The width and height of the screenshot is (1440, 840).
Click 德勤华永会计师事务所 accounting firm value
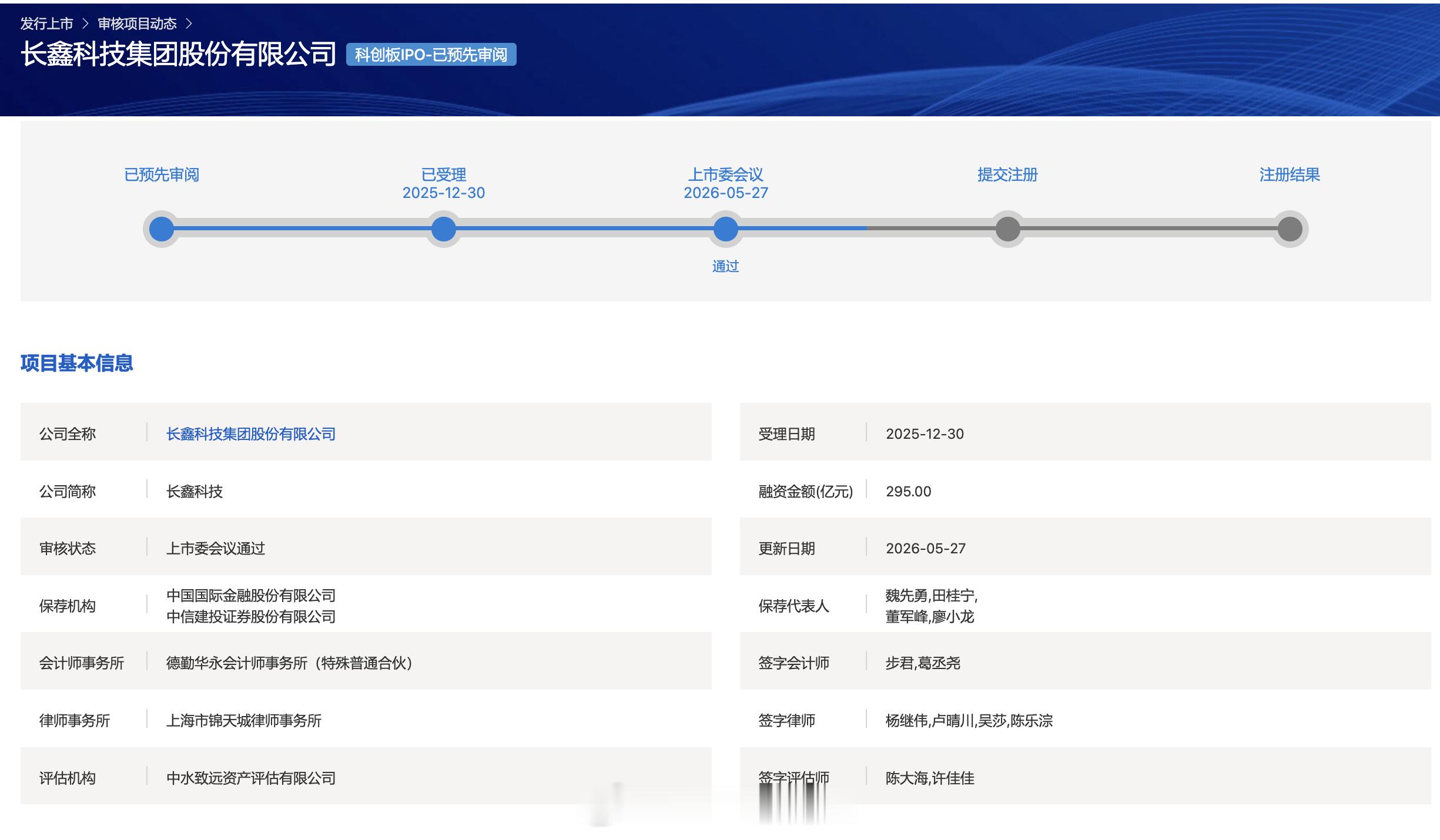(290, 663)
